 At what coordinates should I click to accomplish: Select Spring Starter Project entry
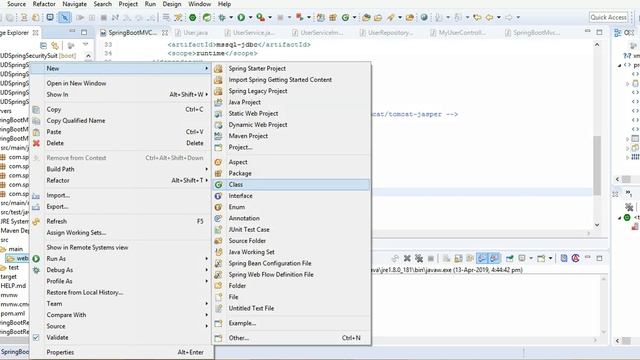[x=291, y=69]
